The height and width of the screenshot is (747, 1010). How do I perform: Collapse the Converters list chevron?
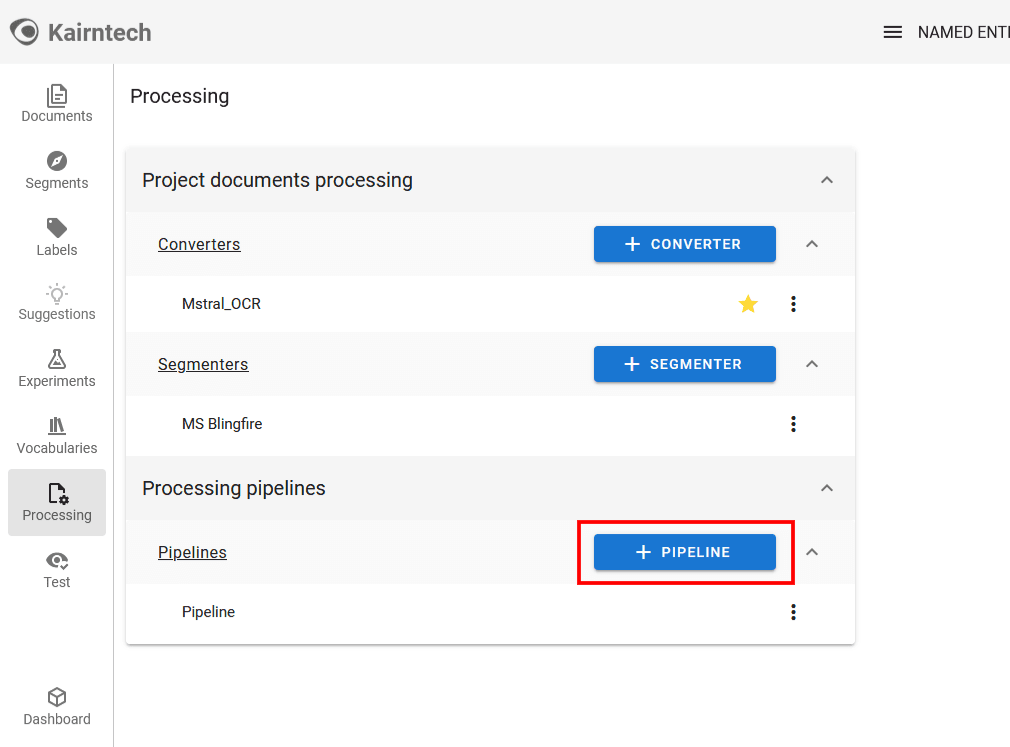pyautogui.click(x=812, y=244)
